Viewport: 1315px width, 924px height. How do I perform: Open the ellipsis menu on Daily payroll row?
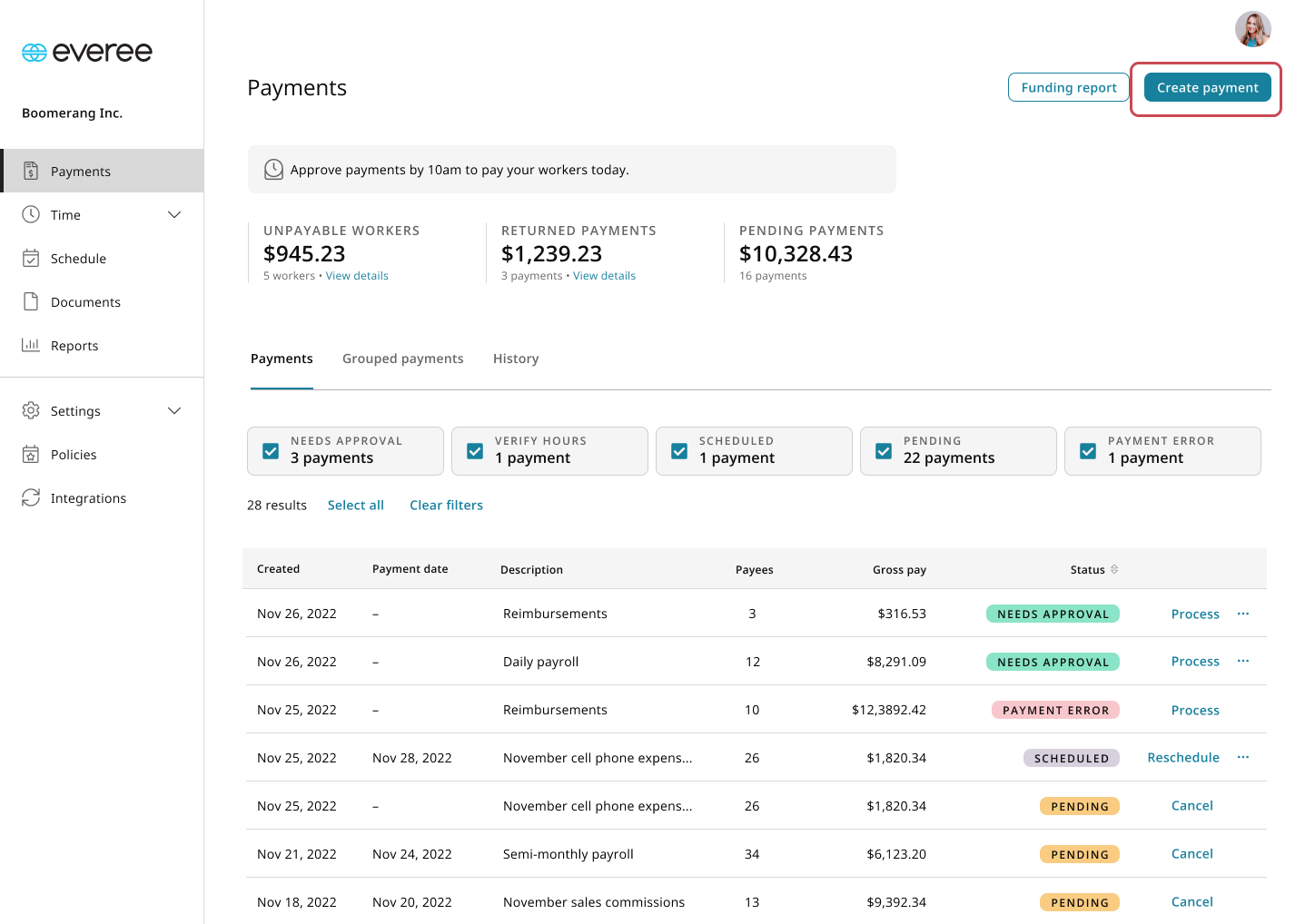click(x=1243, y=661)
